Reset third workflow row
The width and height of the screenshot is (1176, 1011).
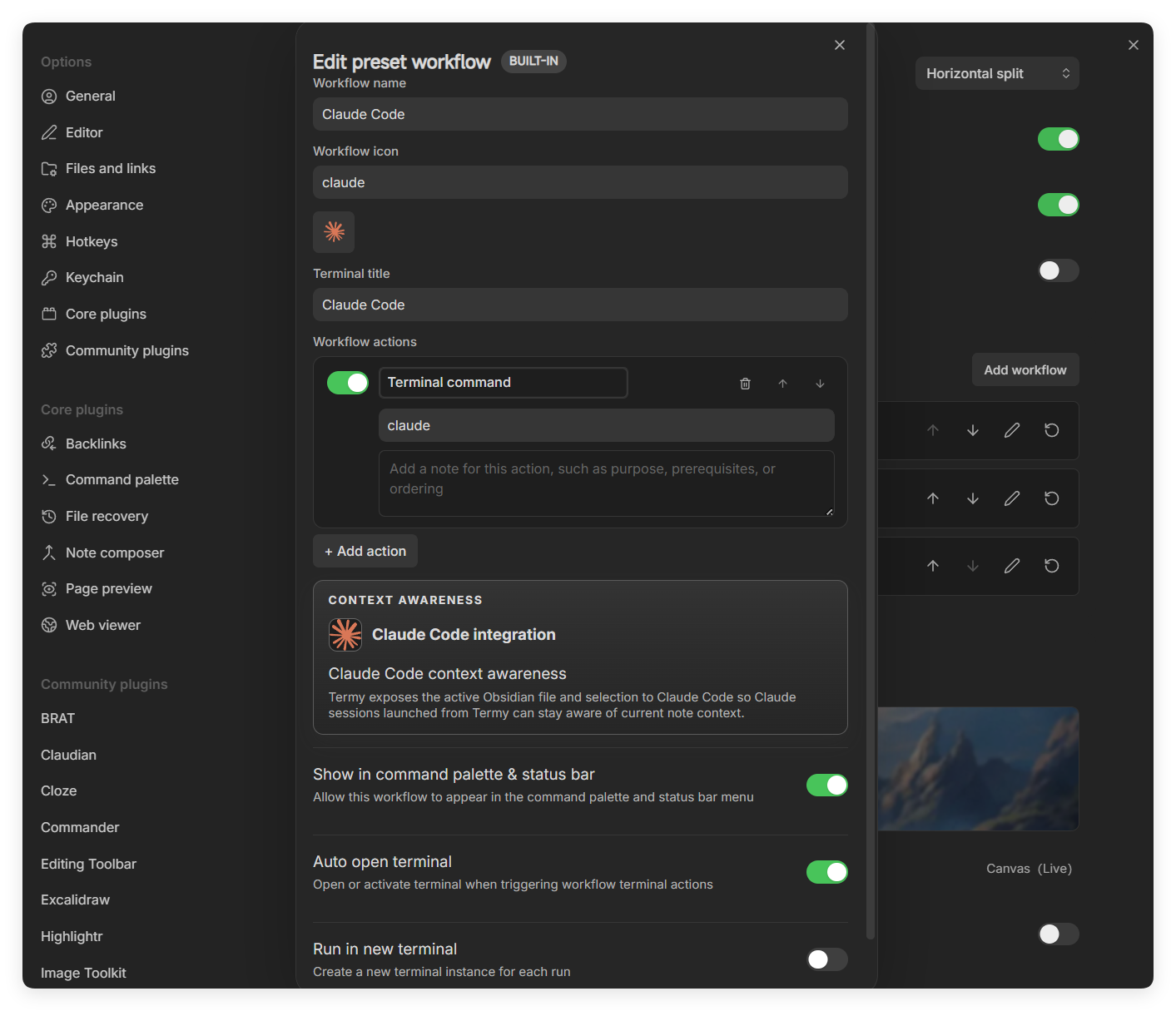[1052, 566]
